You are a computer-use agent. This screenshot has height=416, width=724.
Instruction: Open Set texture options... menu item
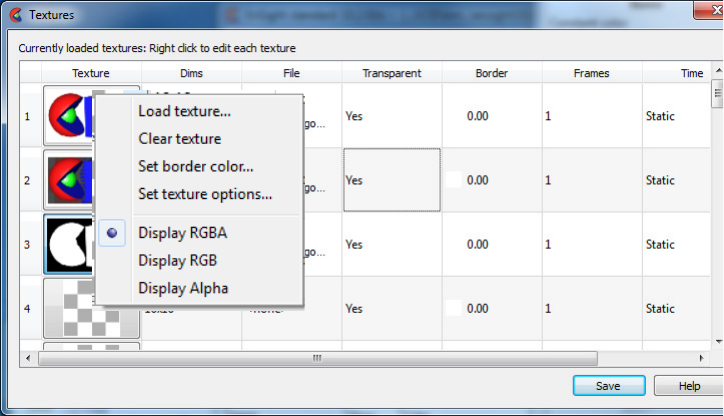205,194
